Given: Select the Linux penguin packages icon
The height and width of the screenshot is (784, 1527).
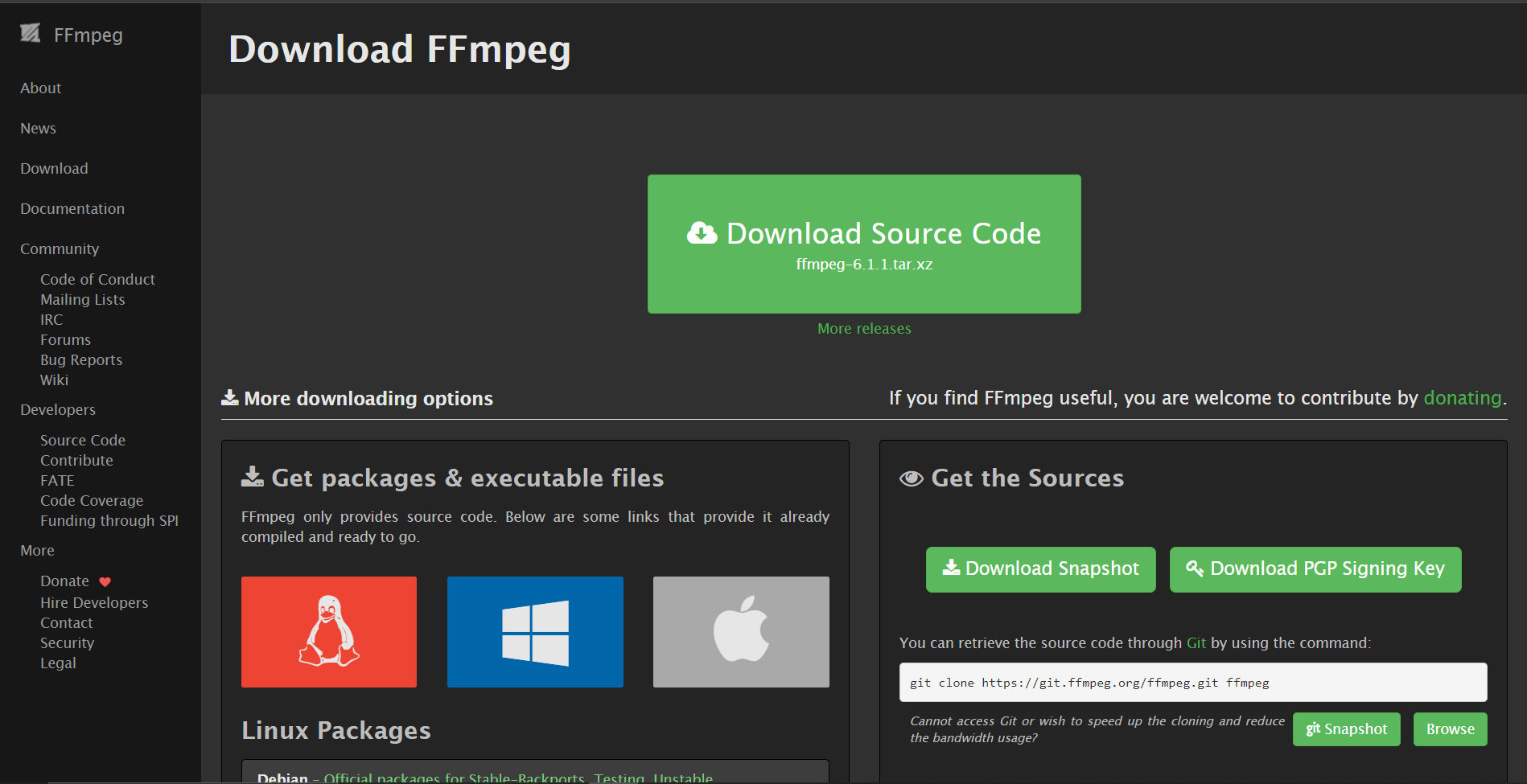Looking at the screenshot, I should [328, 632].
